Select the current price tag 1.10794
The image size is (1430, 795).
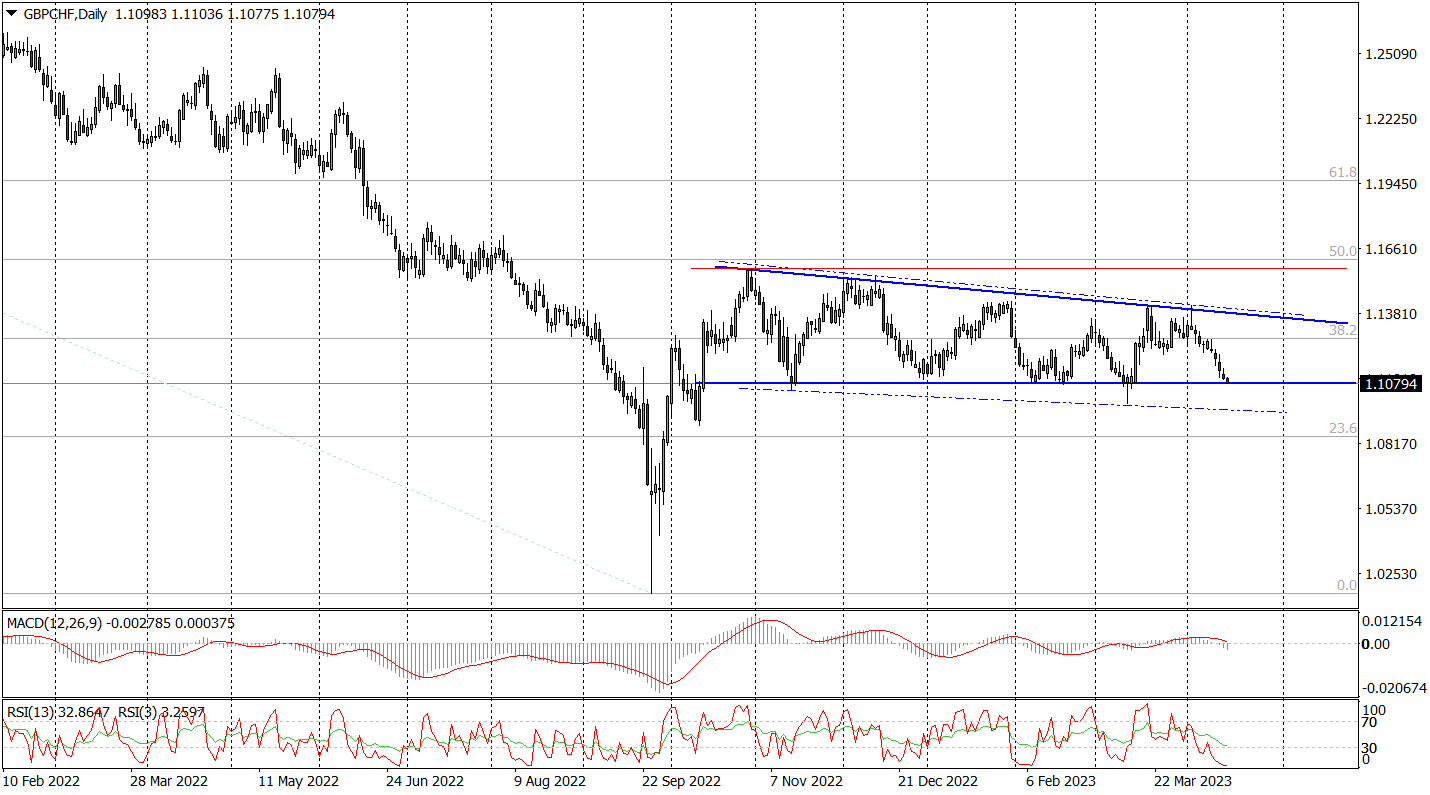[x=1391, y=382]
